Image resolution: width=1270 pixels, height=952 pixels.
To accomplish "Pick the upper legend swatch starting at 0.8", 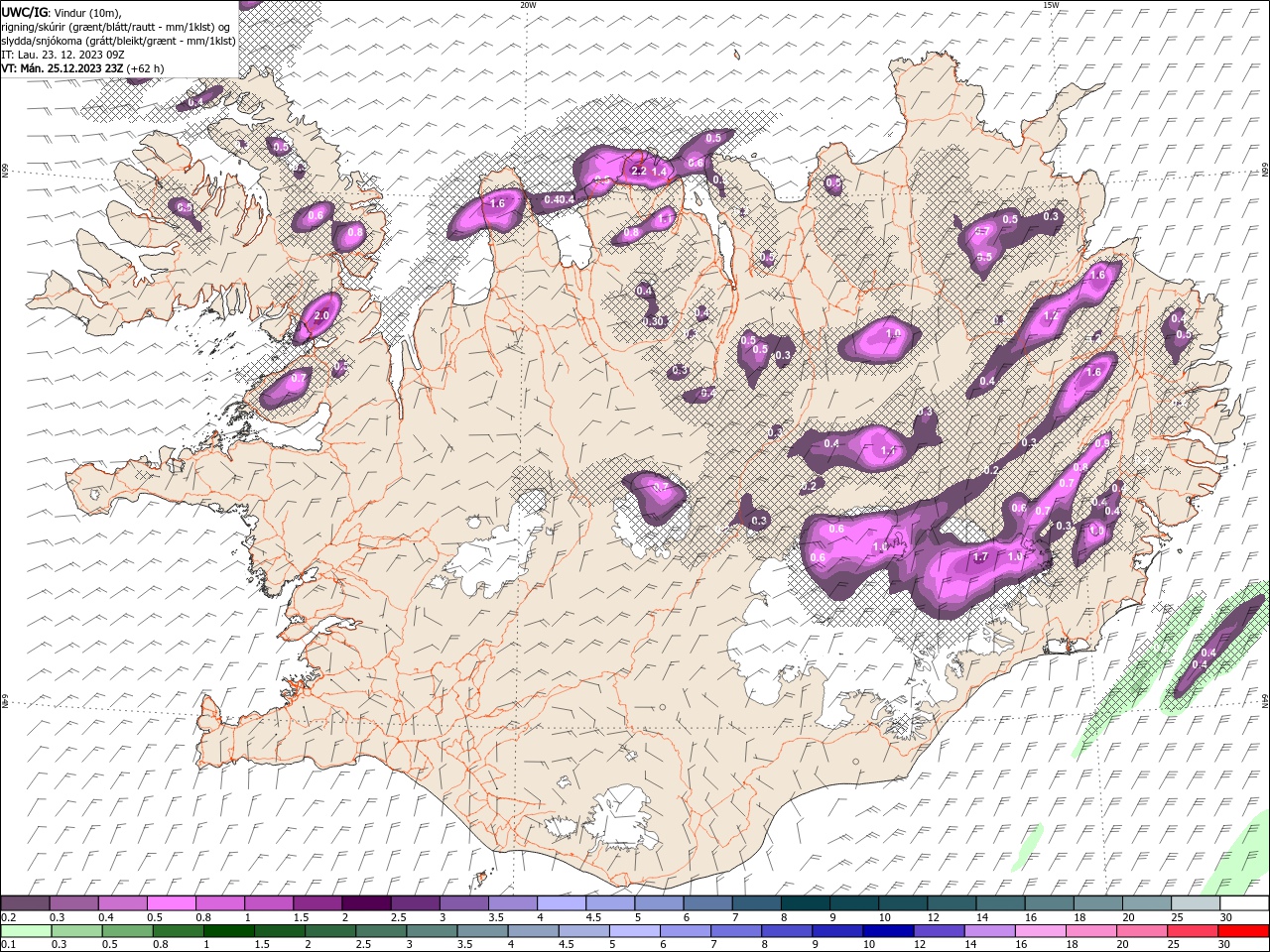I will coord(219,903).
